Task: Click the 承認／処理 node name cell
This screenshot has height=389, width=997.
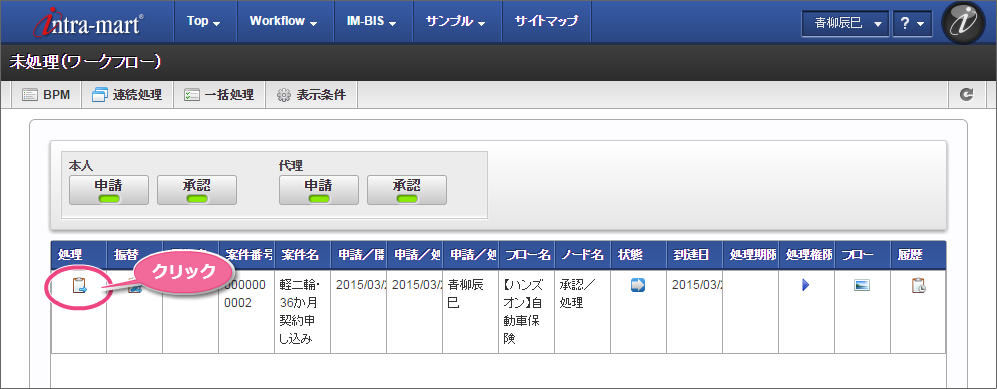Action: (582, 311)
